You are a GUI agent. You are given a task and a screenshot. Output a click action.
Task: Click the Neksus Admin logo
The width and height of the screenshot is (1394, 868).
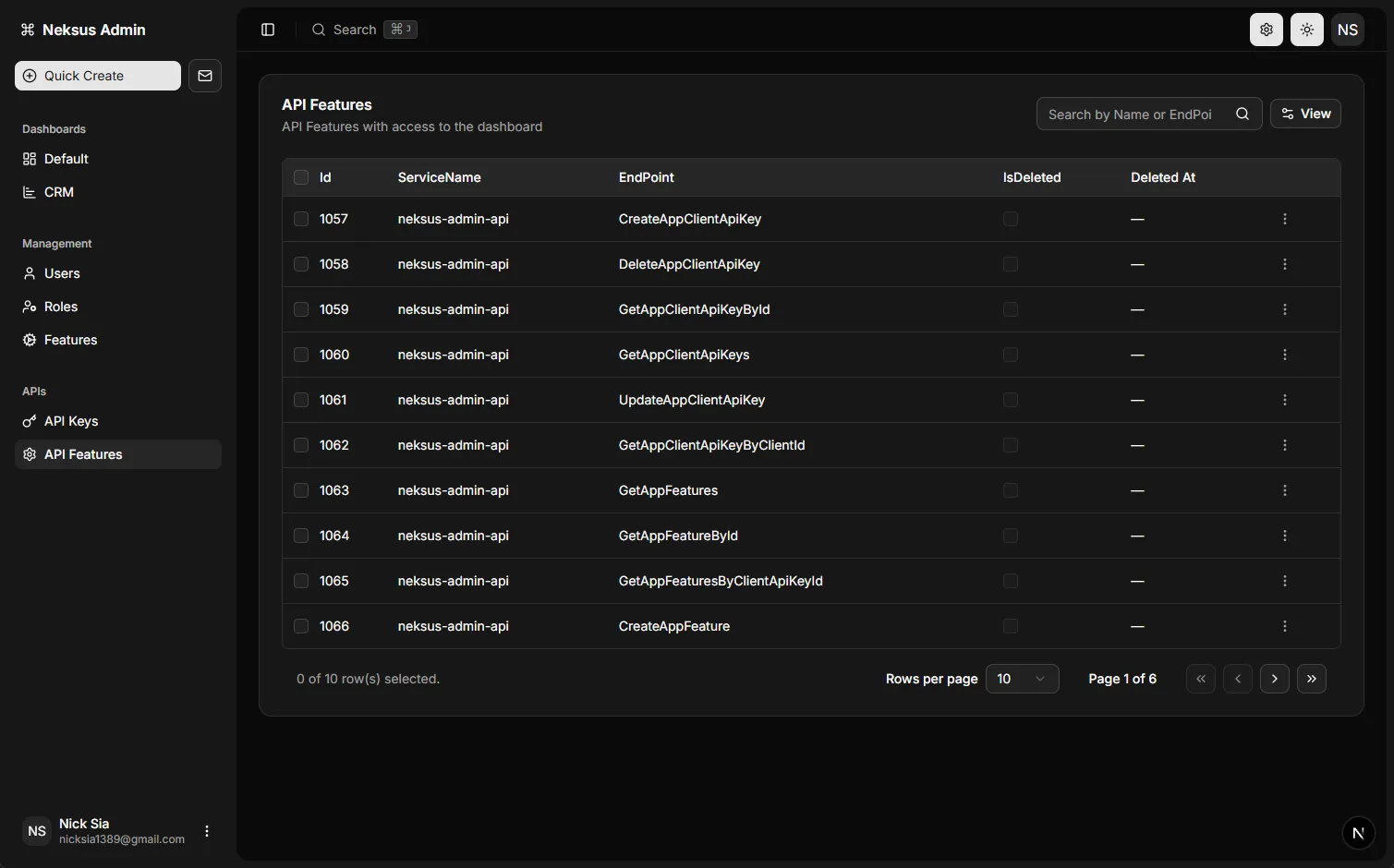[x=83, y=30]
